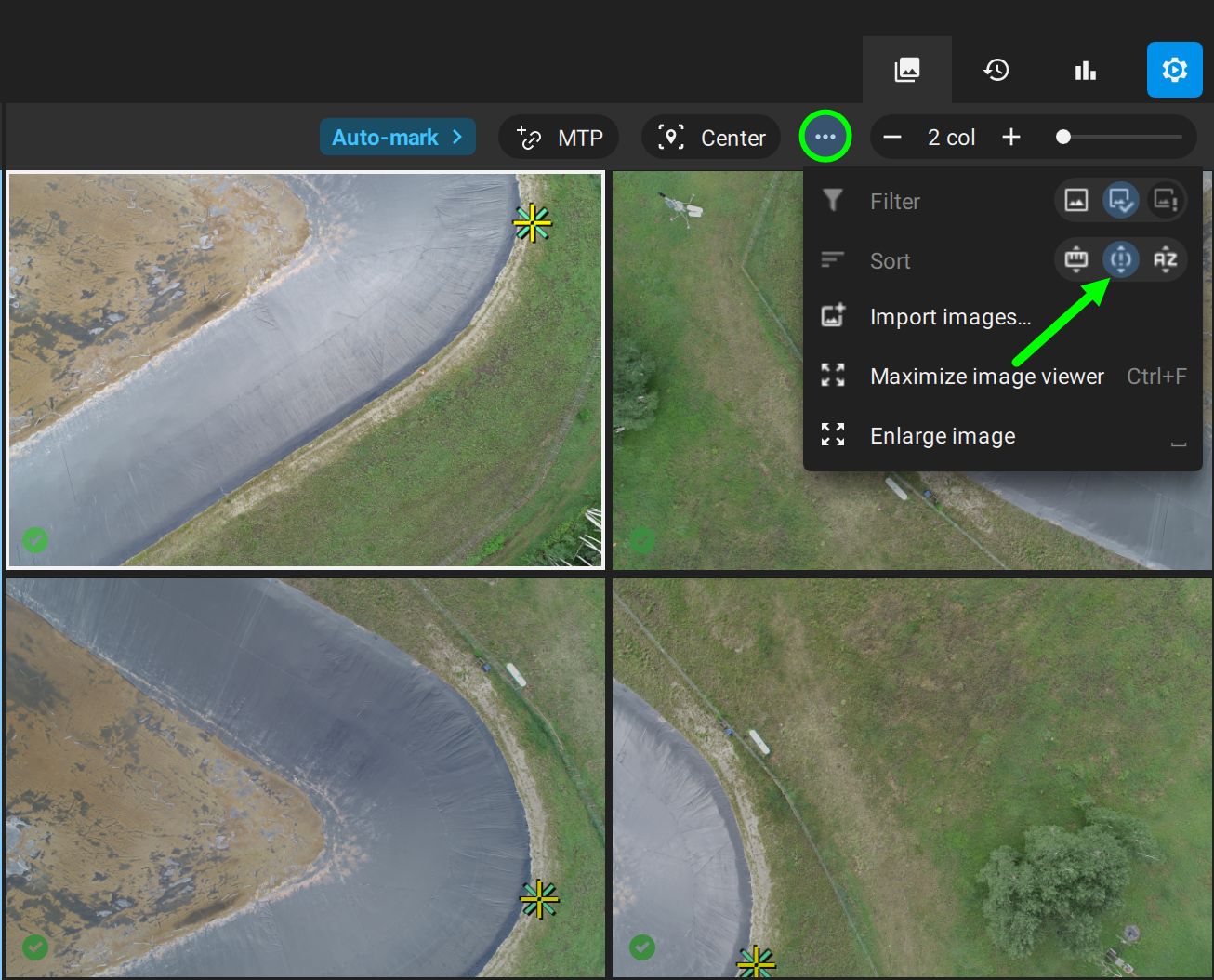This screenshot has width=1214, height=980.
Task: Toggle filter for images with warnings
Action: click(1165, 201)
